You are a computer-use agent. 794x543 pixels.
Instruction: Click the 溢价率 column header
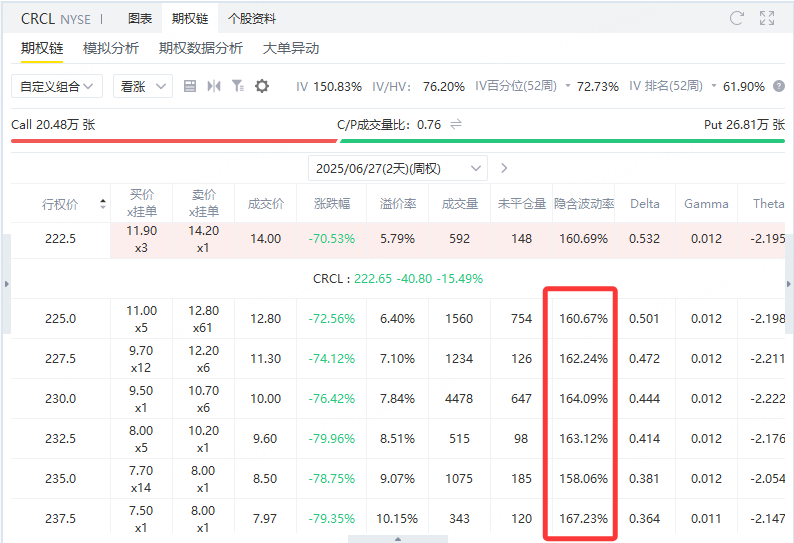[x=398, y=204]
